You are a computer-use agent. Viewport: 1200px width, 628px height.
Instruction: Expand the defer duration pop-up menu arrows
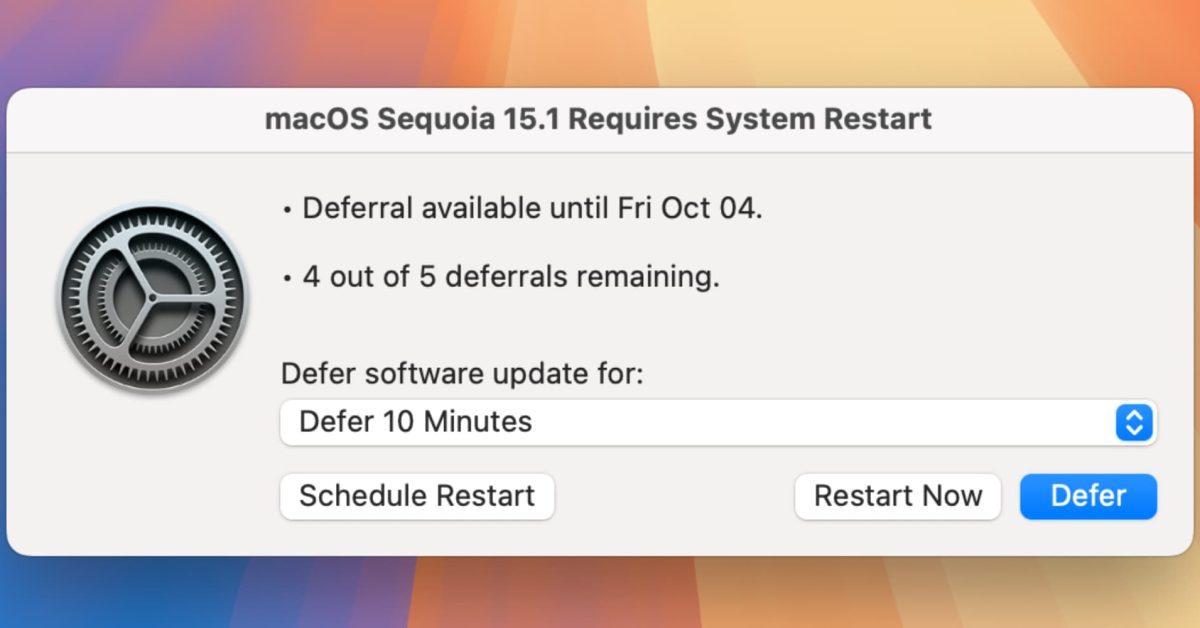(x=1134, y=422)
